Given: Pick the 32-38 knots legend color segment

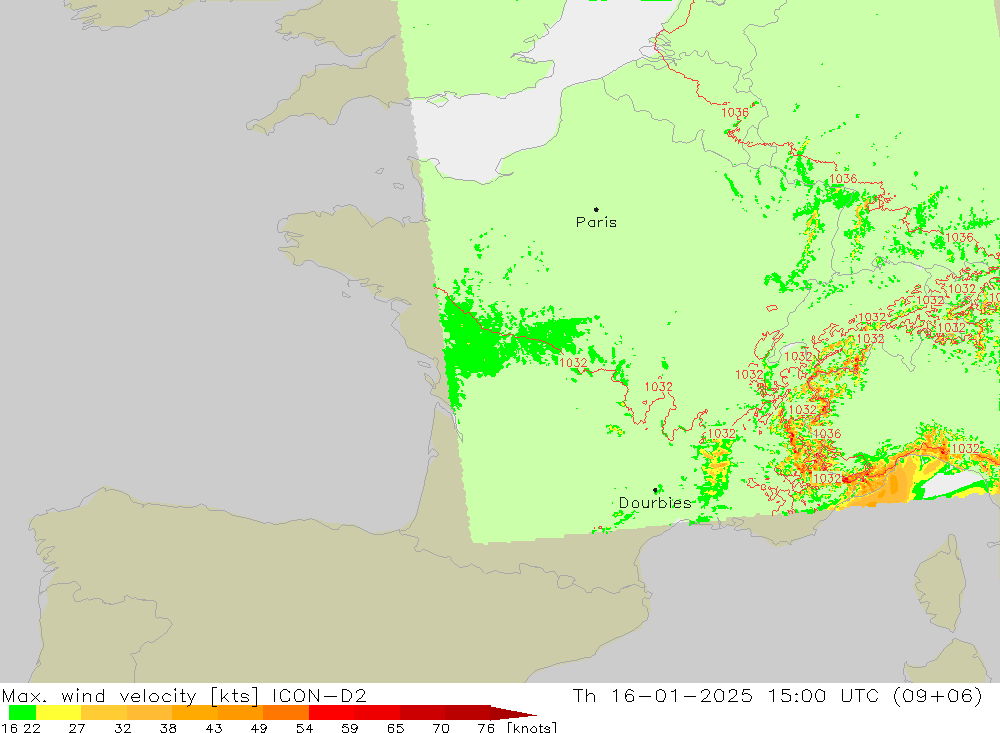Looking at the screenshot, I should 149,713.
